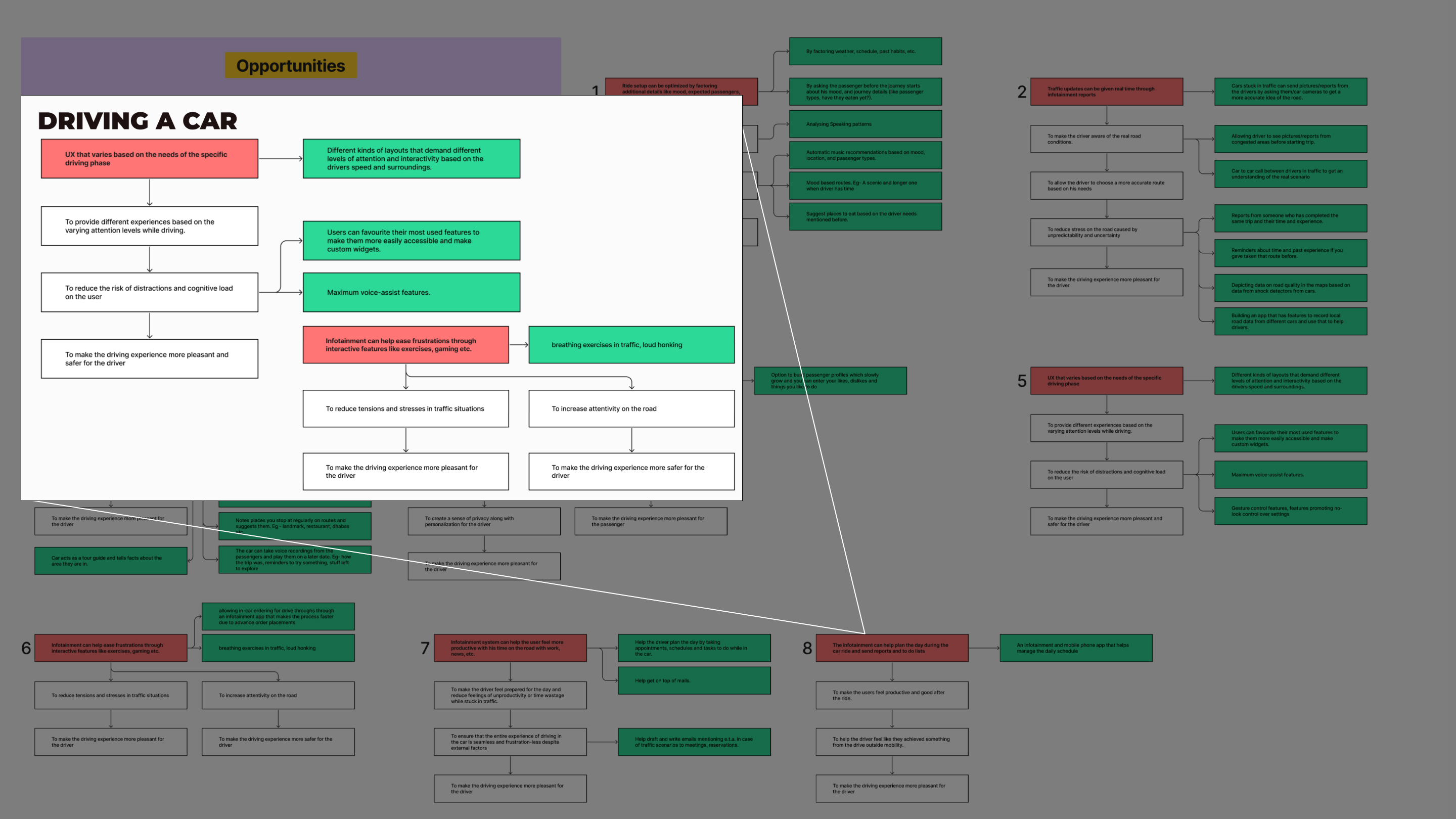Select the node To increase attentivity on the road
The width and height of the screenshot is (1456, 819).
(x=631, y=408)
